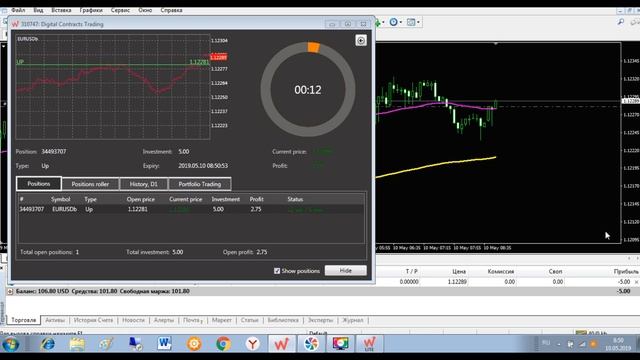The image size is (640, 360).
Task: Click the red 1.12289 price label on mini chart
Action: coord(218,57)
